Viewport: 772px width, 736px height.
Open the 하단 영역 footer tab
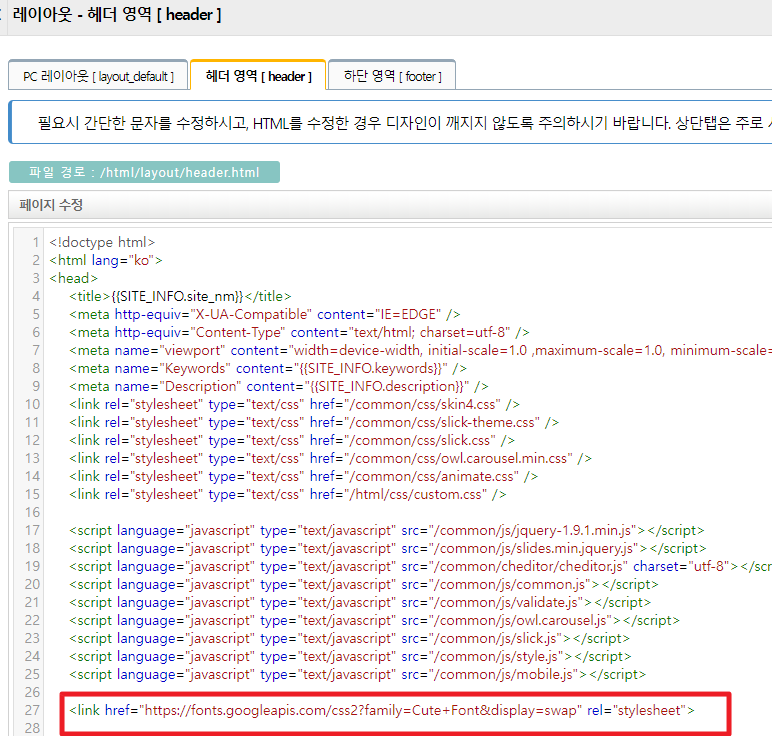(392, 76)
